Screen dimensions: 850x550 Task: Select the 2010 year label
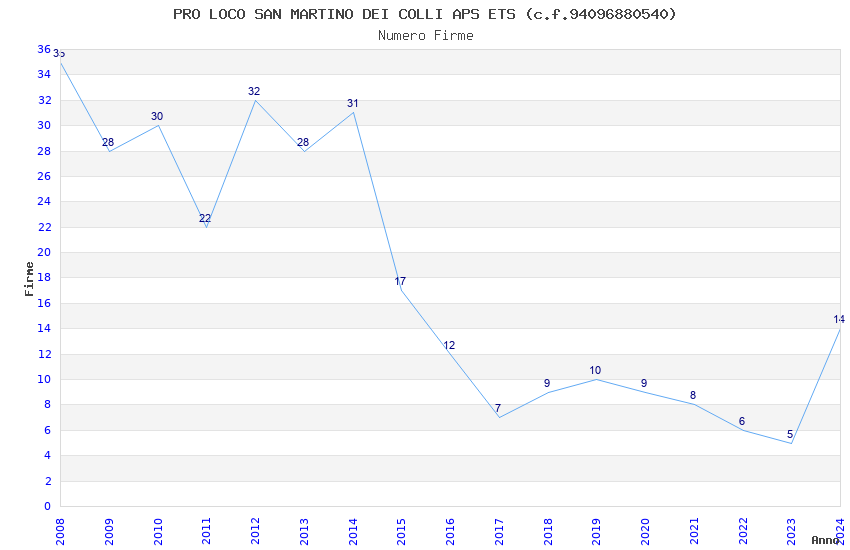point(157,532)
